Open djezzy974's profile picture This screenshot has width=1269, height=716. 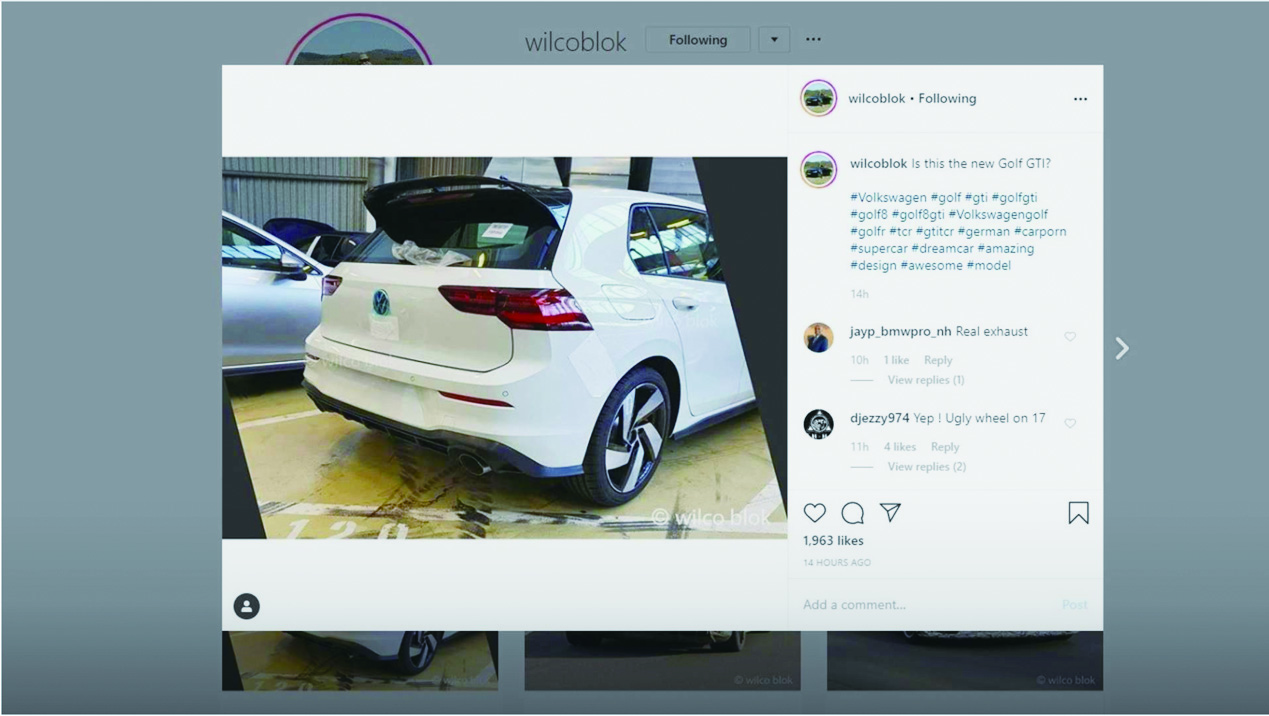[819, 424]
